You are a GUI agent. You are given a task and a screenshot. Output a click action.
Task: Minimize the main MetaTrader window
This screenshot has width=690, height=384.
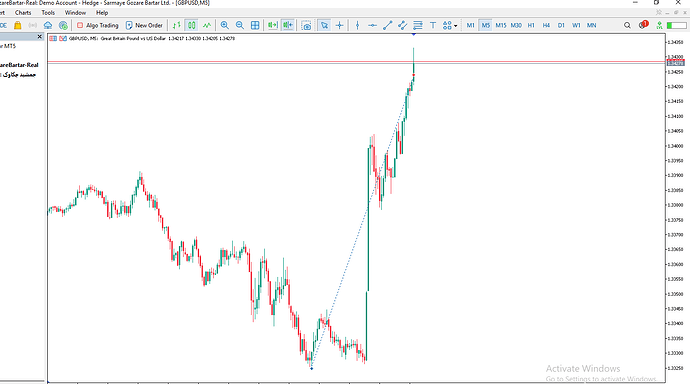635,3
